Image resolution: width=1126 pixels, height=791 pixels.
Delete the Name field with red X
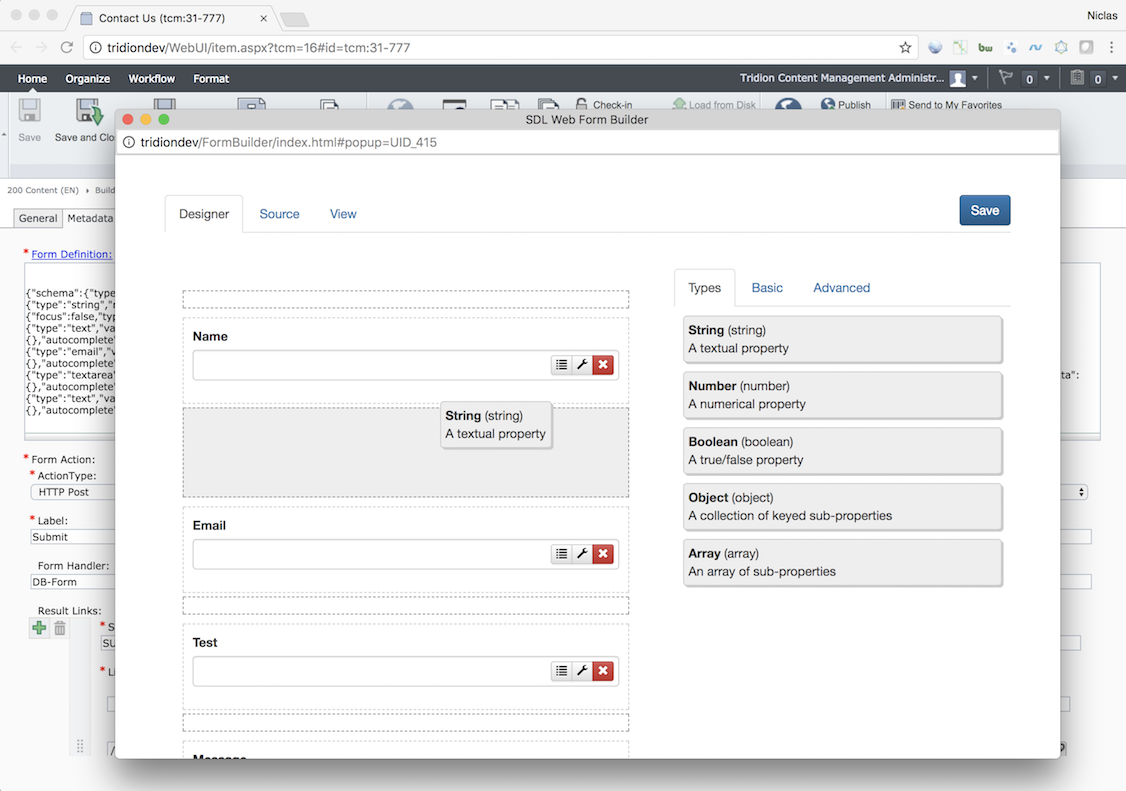point(603,365)
